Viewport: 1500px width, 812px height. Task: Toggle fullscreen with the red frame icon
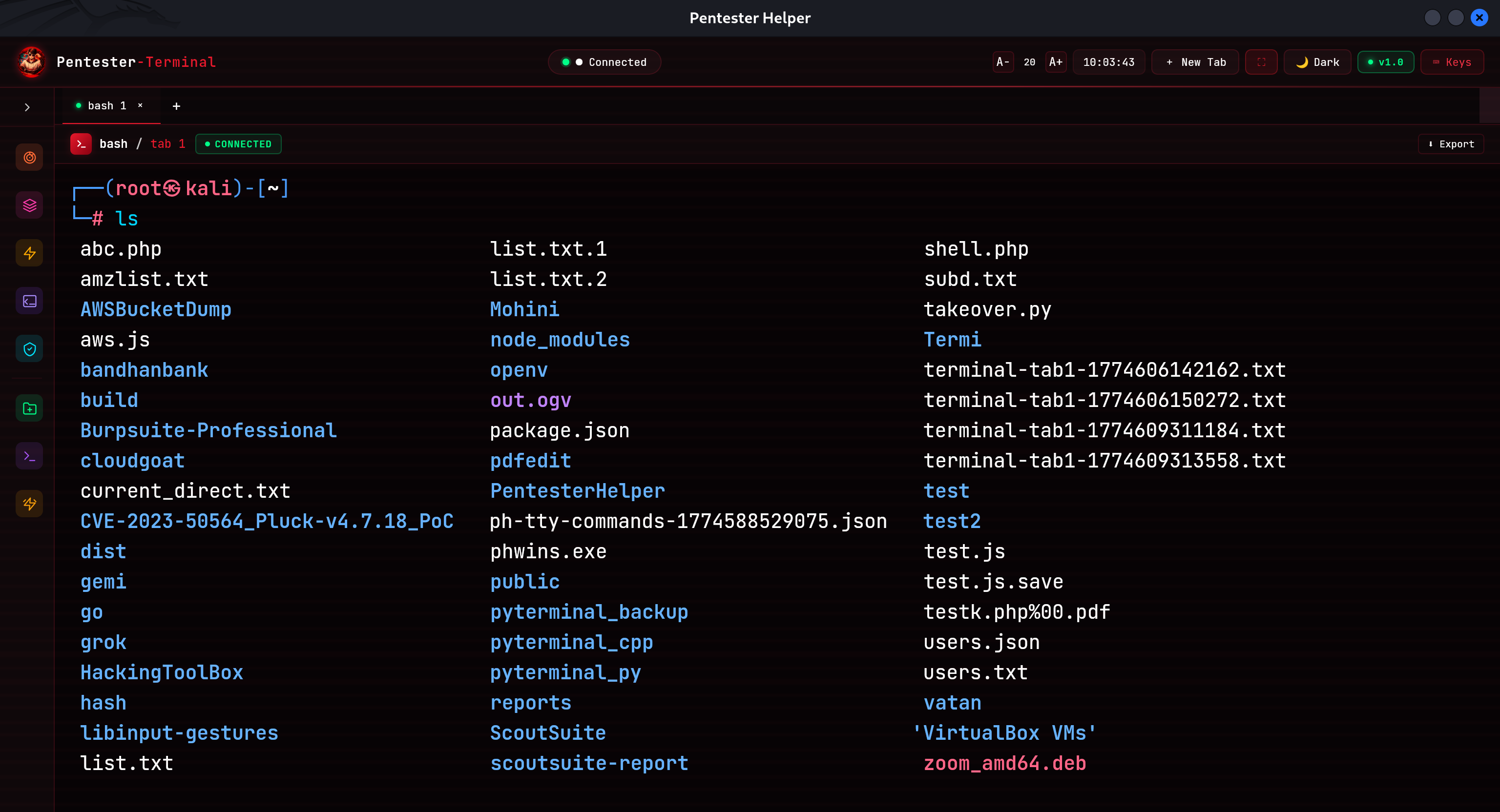pyautogui.click(x=1261, y=62)
